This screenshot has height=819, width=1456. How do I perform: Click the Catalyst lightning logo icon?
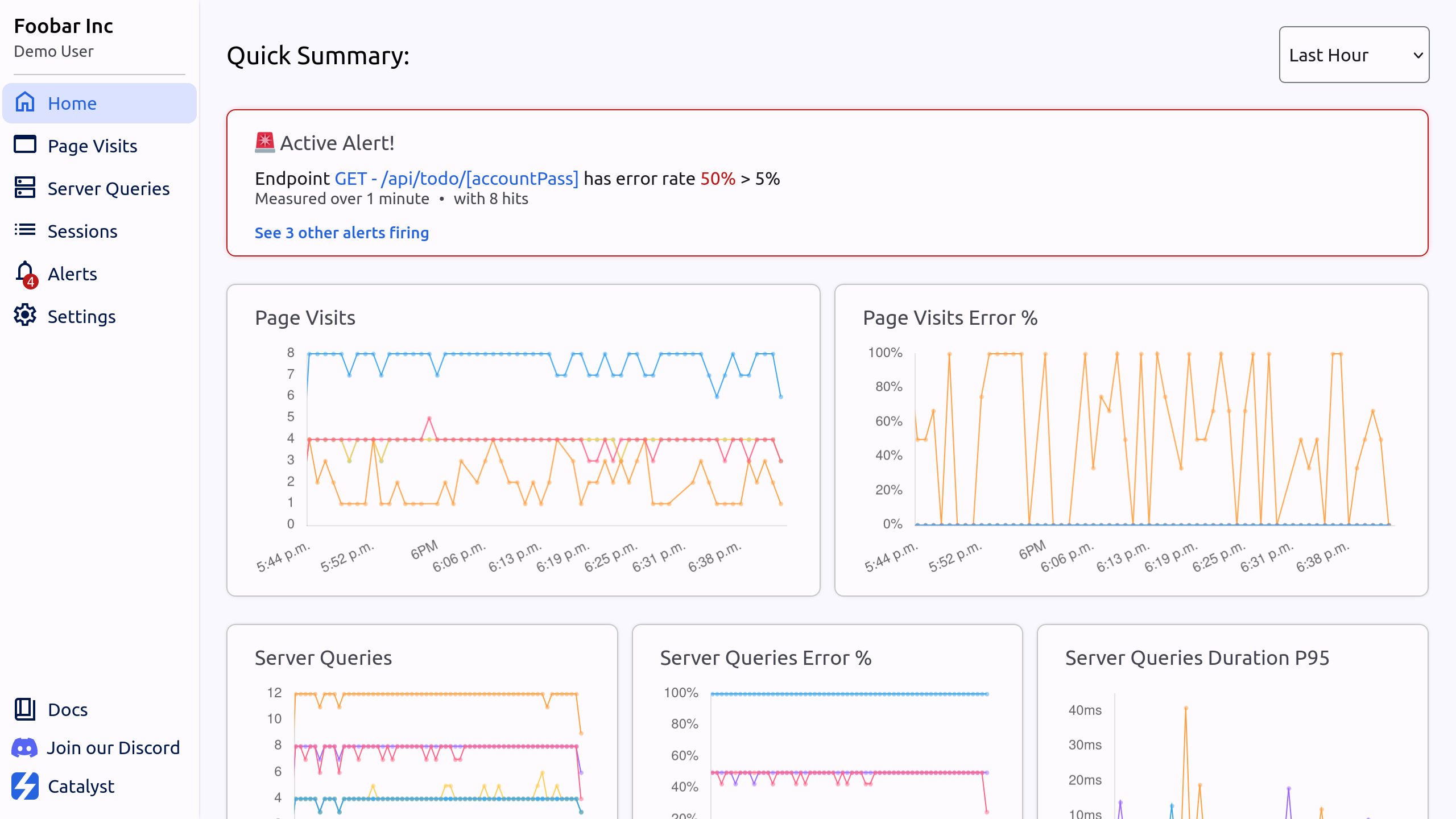[25, 786]
